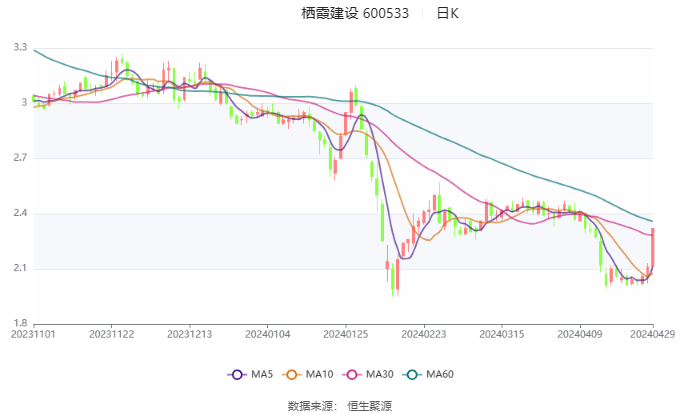The height and width of the screenshot is (413, 680).
Task: Click the 20240104 date axis label
Action: click(x=268, y=334)
